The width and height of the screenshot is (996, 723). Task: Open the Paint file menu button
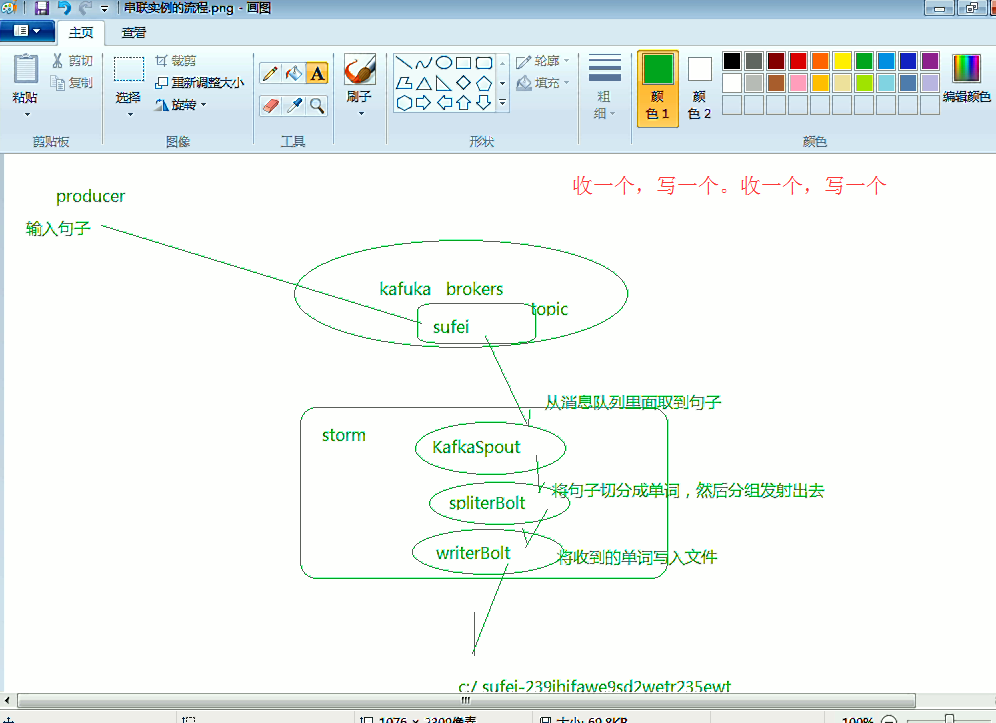[27, 30]
